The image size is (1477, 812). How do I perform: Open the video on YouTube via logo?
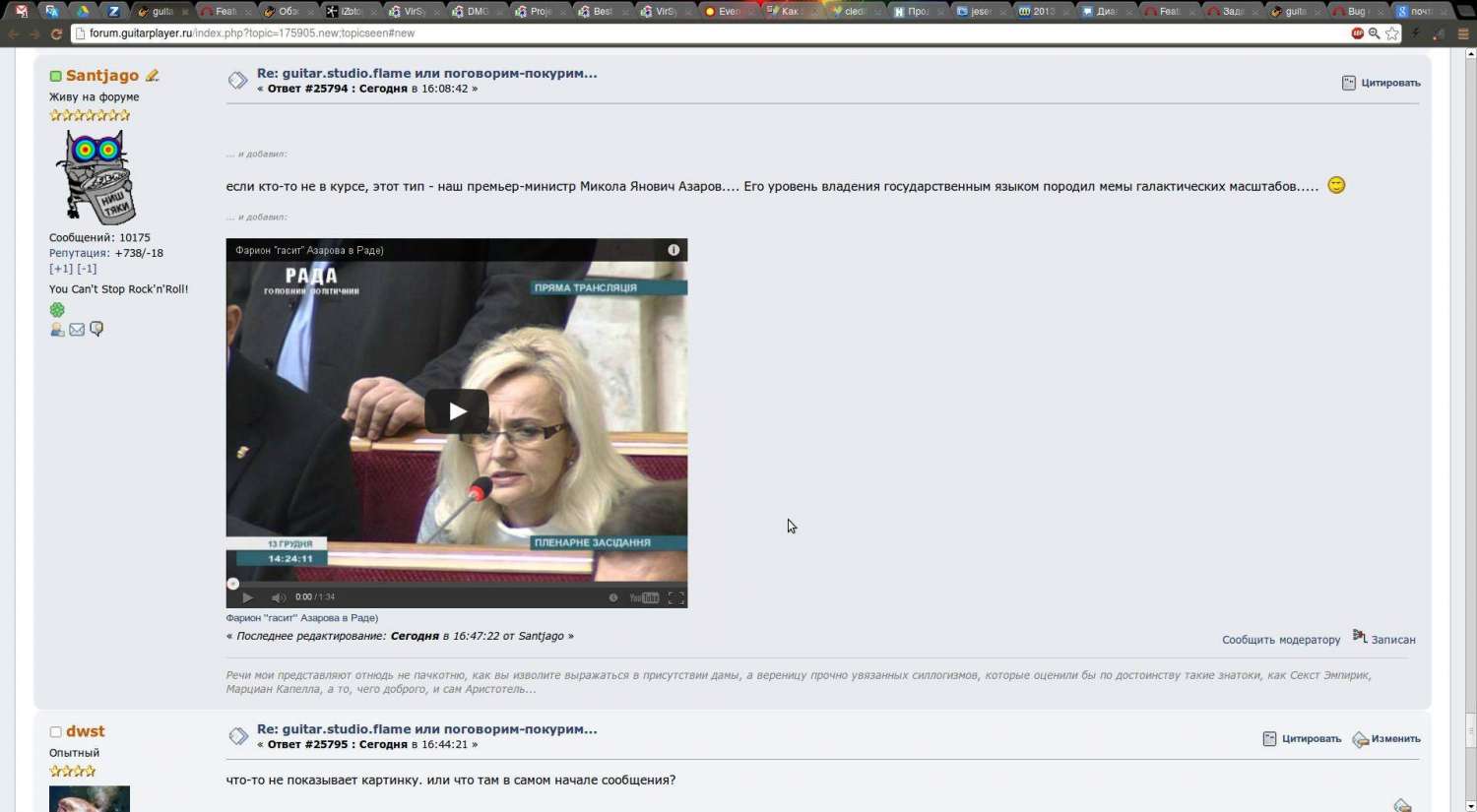(x=644, y=597)
